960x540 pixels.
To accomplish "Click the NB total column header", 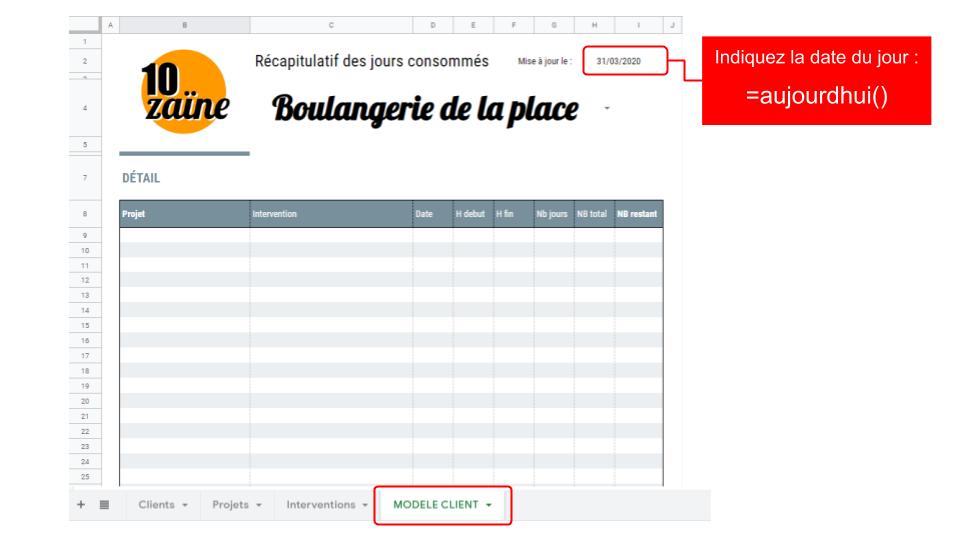I will tap(594, 214).
